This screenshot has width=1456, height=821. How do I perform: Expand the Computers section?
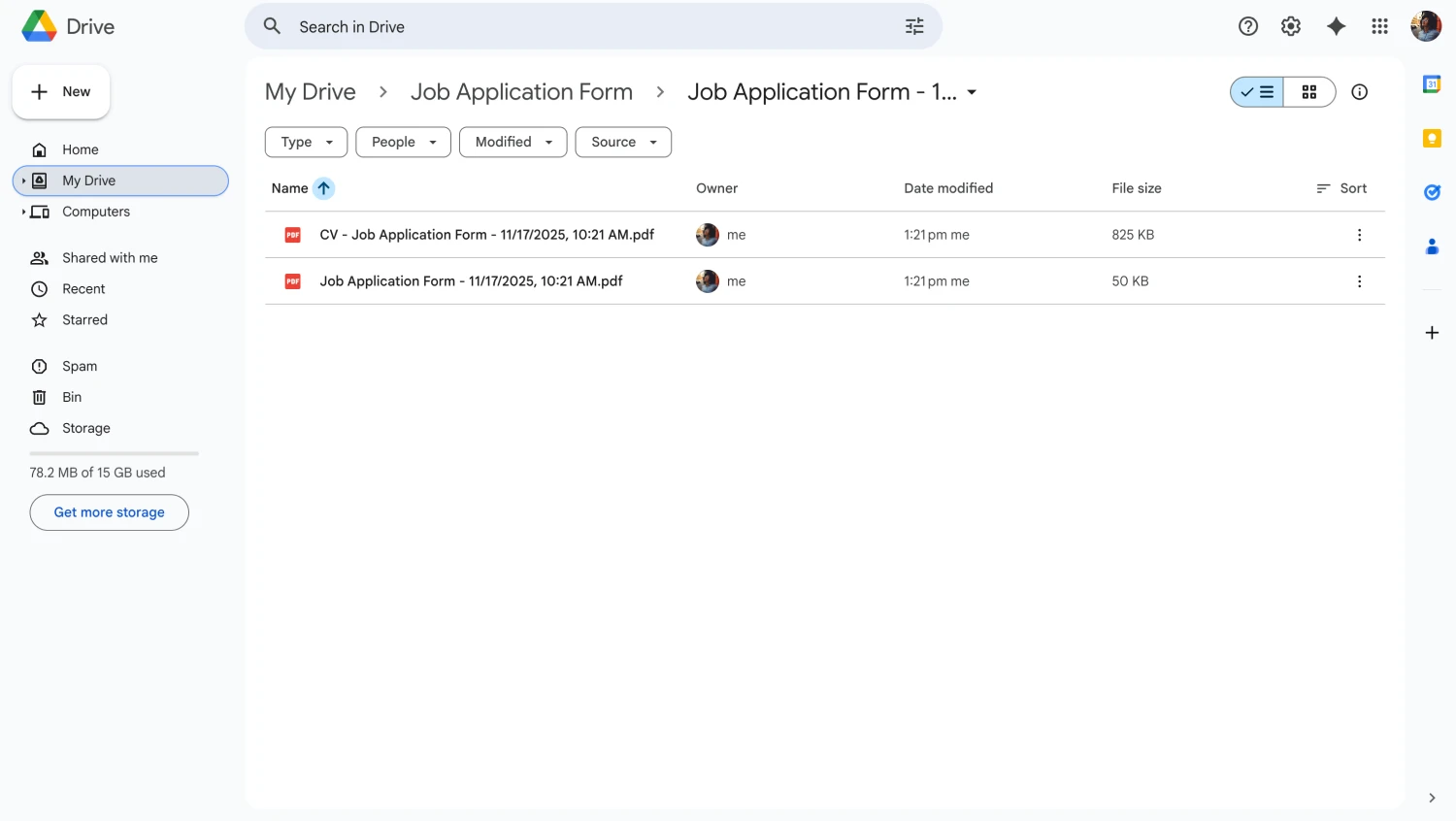[x=25, y=212]
